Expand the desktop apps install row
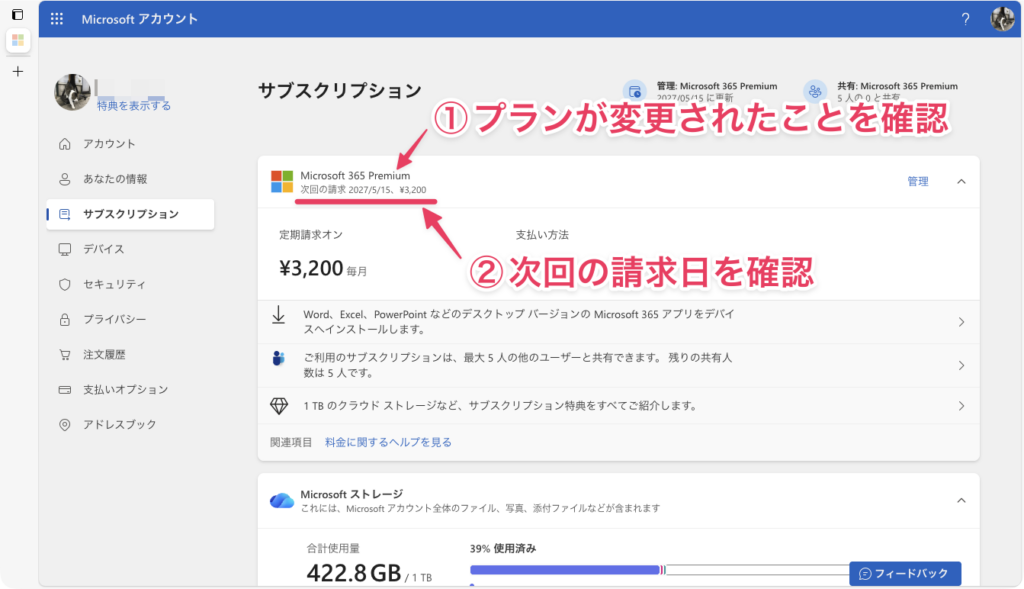This screenshot has width=1024, height=589. click(961, 322)
